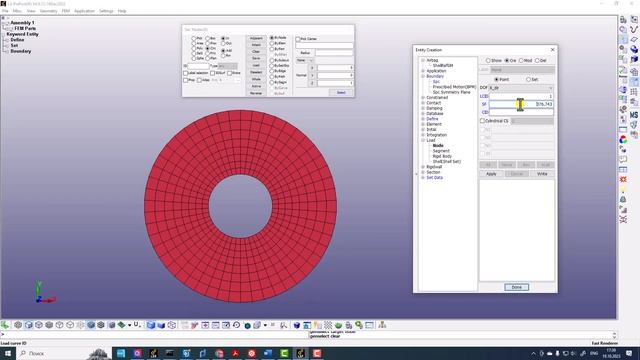This screenshot has height=360, width=640.
Task: Click the blue solid cube view icon
Action: point(151,325)
